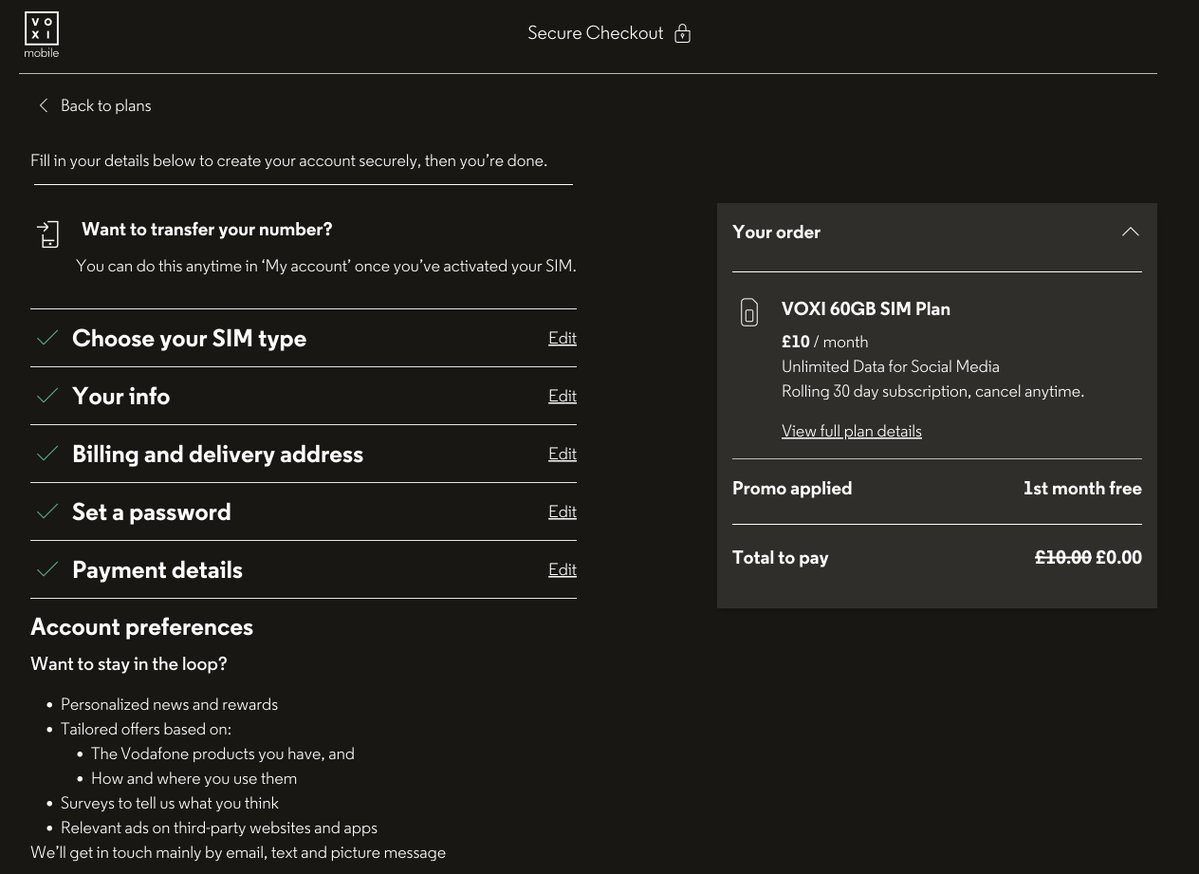This screenshot has width=1199, height=874.
Task: Click the SIM card icon in order
Action: (749, 313)
